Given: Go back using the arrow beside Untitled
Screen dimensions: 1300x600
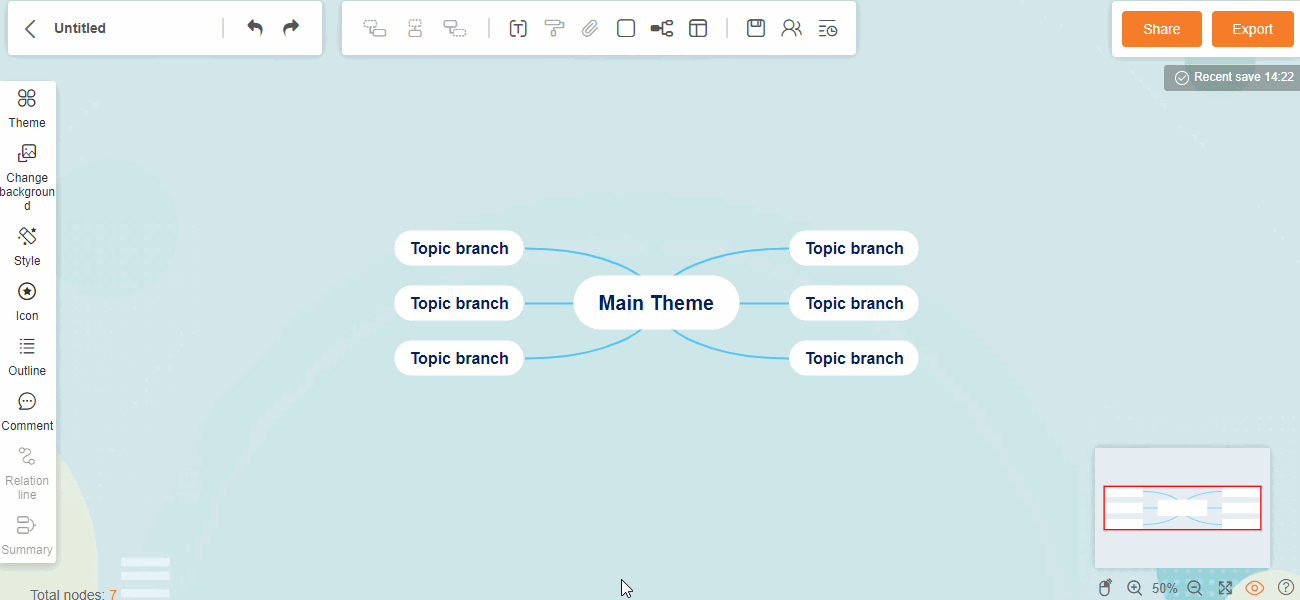Looking at the screenshot, I should click(30, 28).
